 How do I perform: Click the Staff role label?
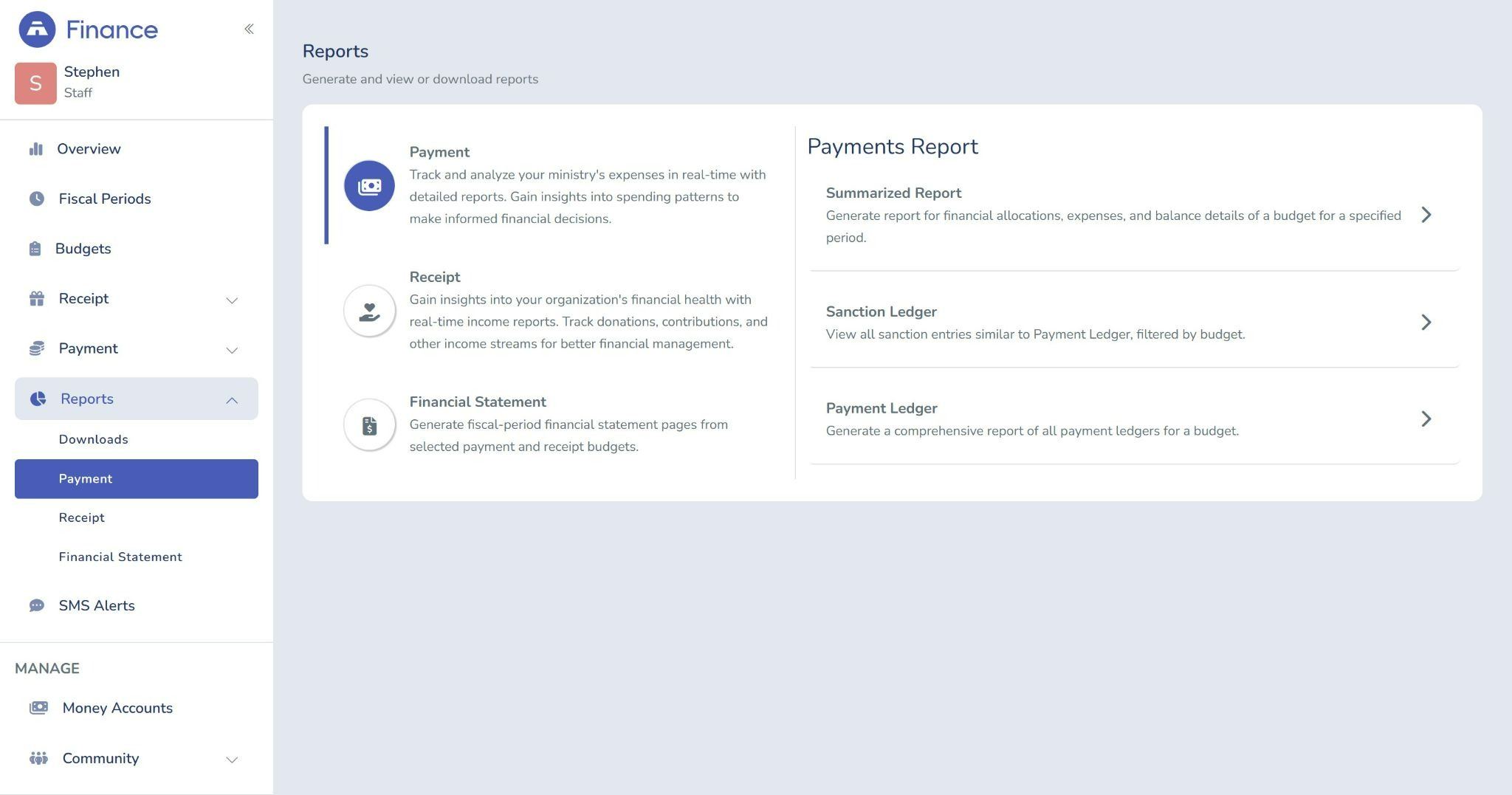[78, 92]
